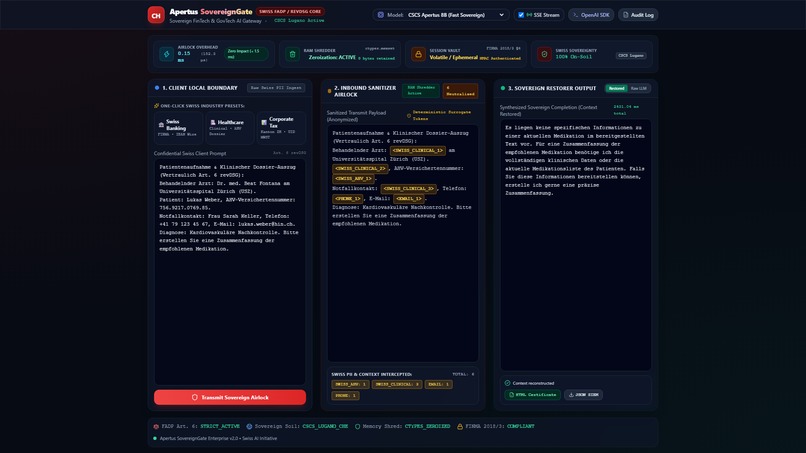Click the RAM Shredder trash icon
The height and width of the screenshot is (453, 806).
tap(292, 54)
